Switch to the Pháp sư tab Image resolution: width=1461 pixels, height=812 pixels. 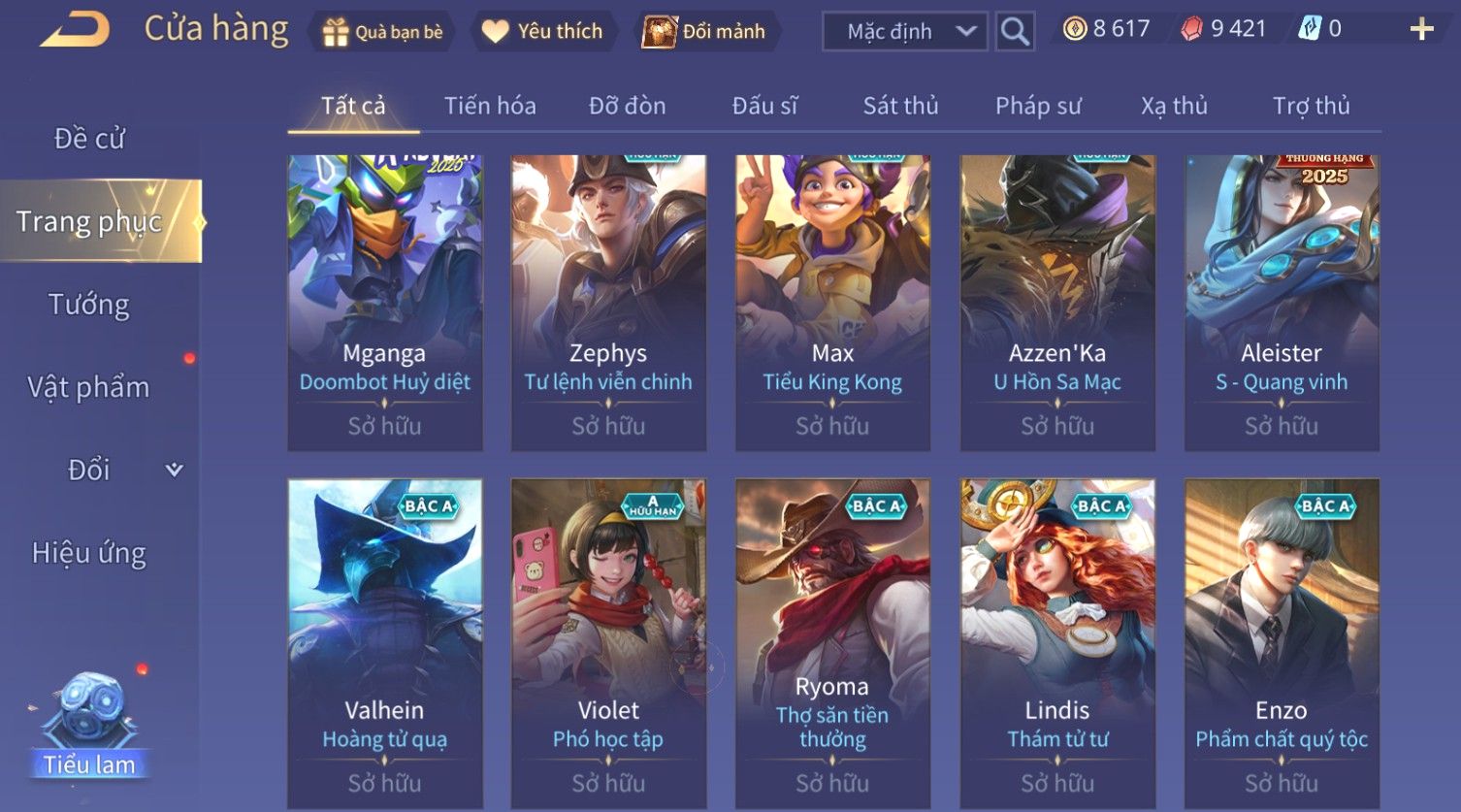pyautogui.click(x=1038, y=106)
